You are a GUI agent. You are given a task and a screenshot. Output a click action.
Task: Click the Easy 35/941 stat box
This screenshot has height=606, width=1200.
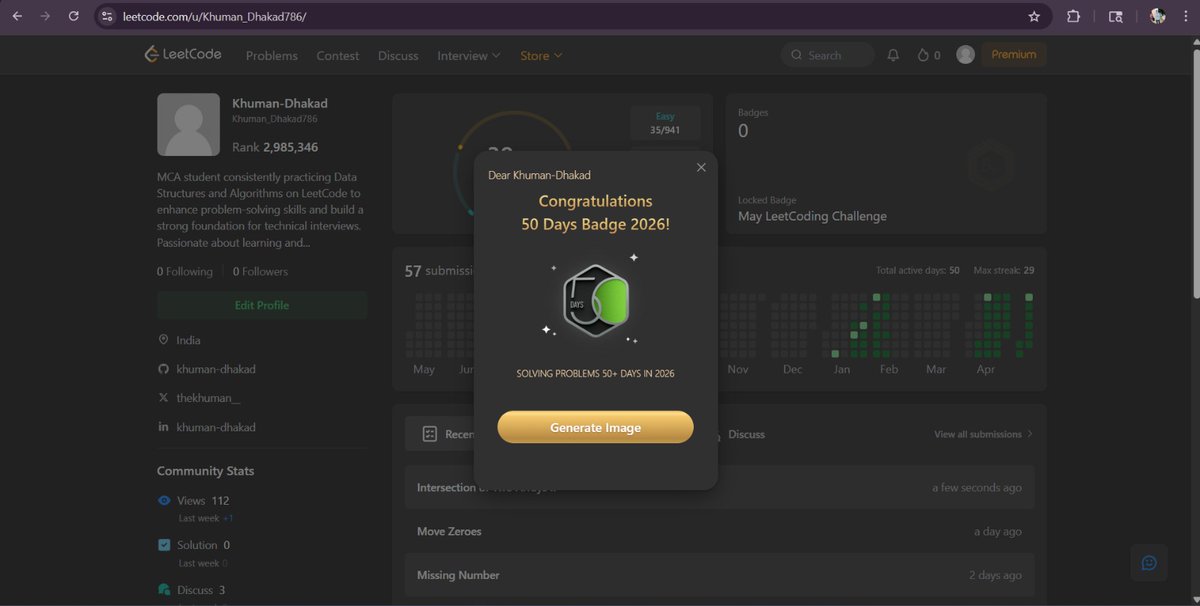tap(665, 123)
